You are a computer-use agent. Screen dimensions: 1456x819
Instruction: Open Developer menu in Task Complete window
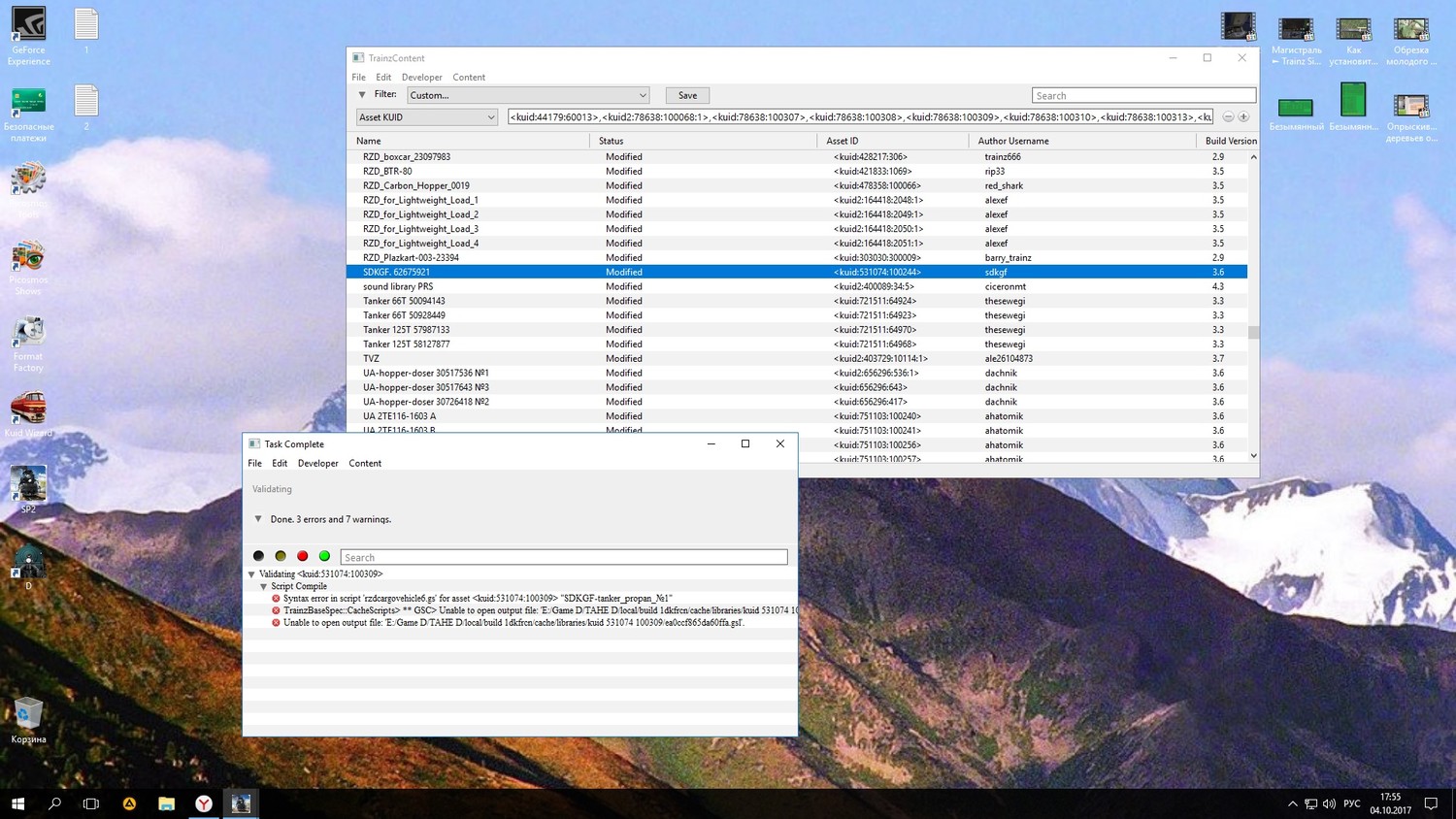click(x=318, y=464)
